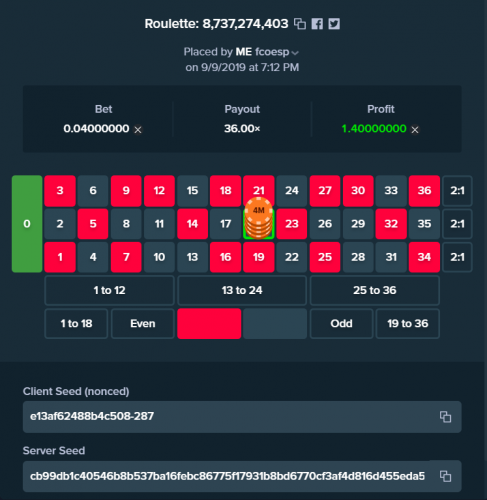Image resolution: width=487 pixels, height=500 pixels.
Task: Select red number 7
Action: click(126, 257)
